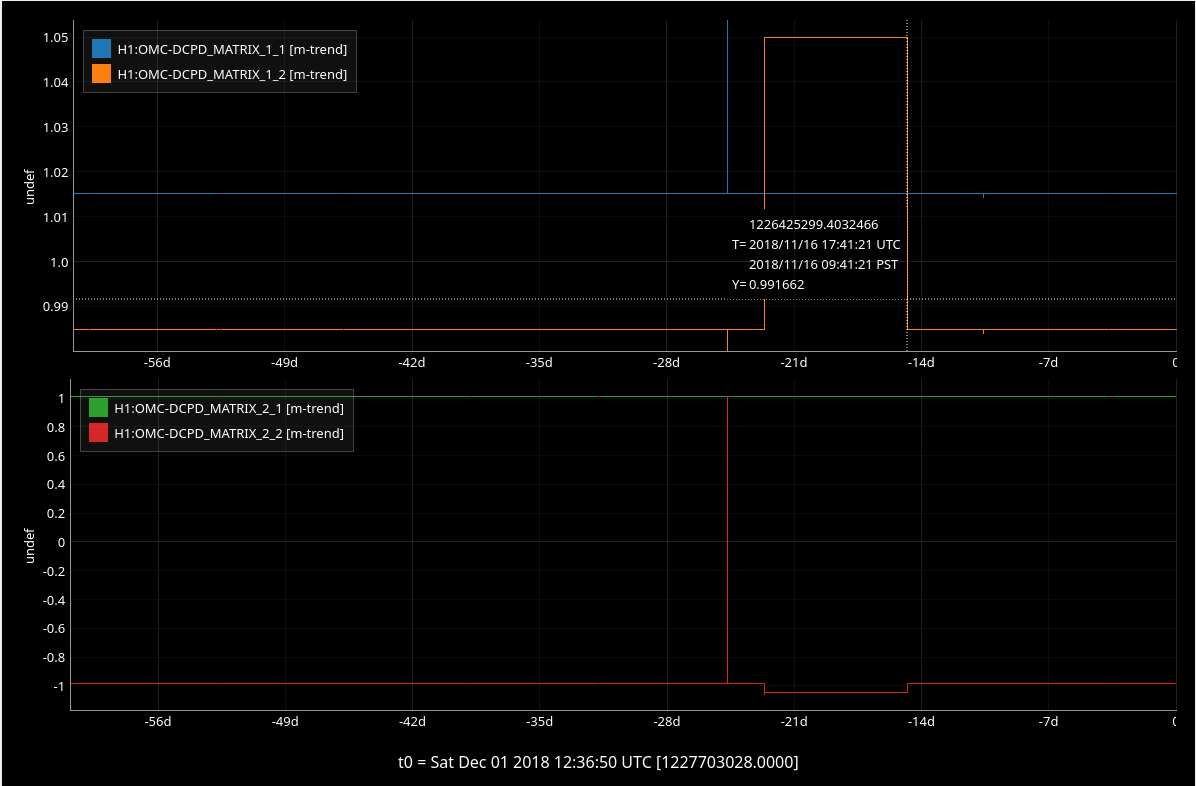Click the -0.6 y-axis tick in bottom plot
Image resolution: width=1196 pixels, height=786 pixels.
54,629
